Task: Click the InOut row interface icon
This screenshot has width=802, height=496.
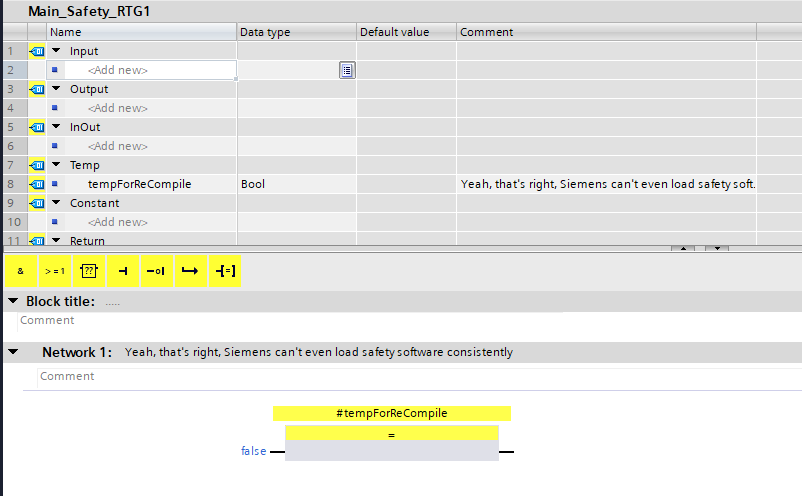Action: [37, 127]
